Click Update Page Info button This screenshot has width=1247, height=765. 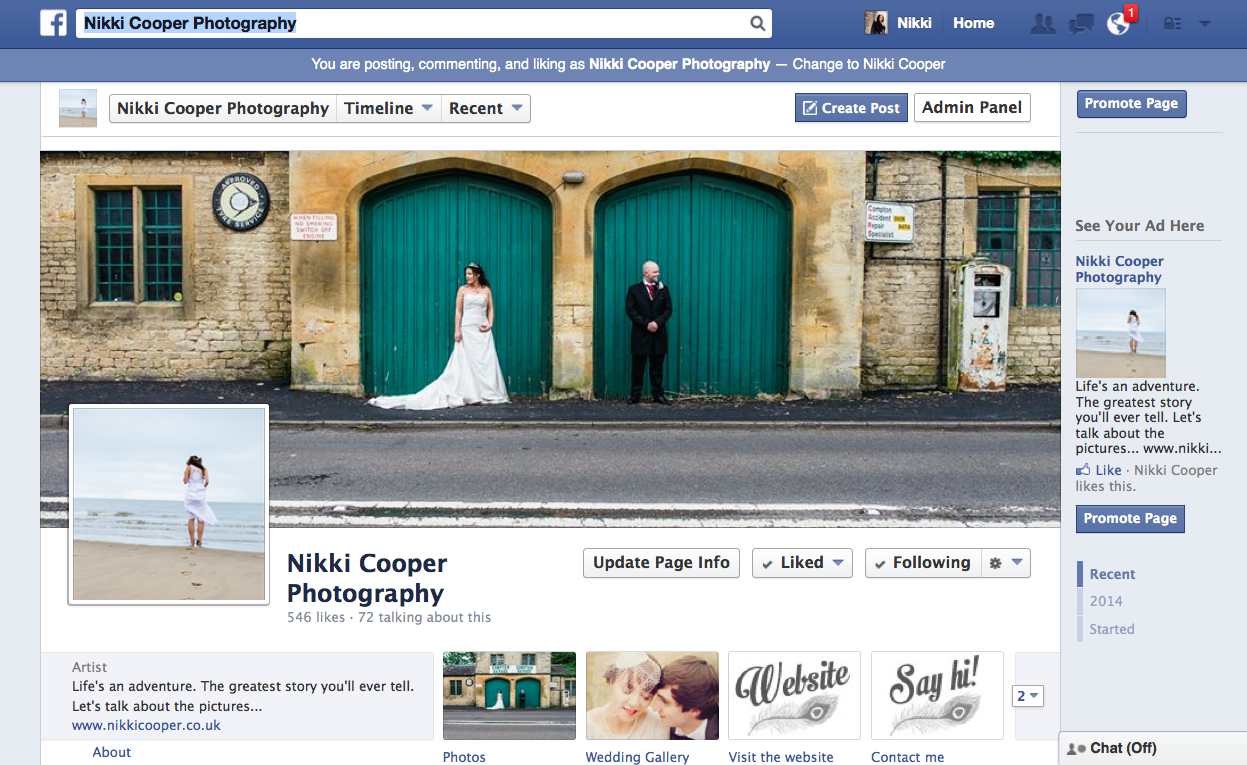661,563
